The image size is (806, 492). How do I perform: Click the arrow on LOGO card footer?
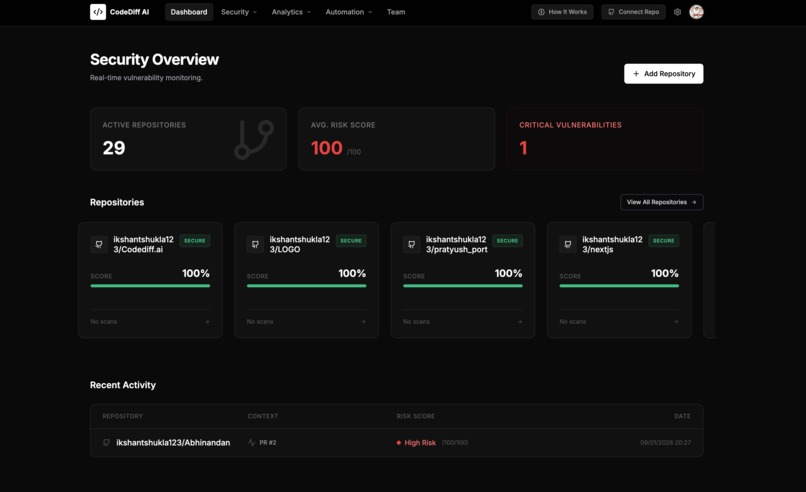[363, 322]
